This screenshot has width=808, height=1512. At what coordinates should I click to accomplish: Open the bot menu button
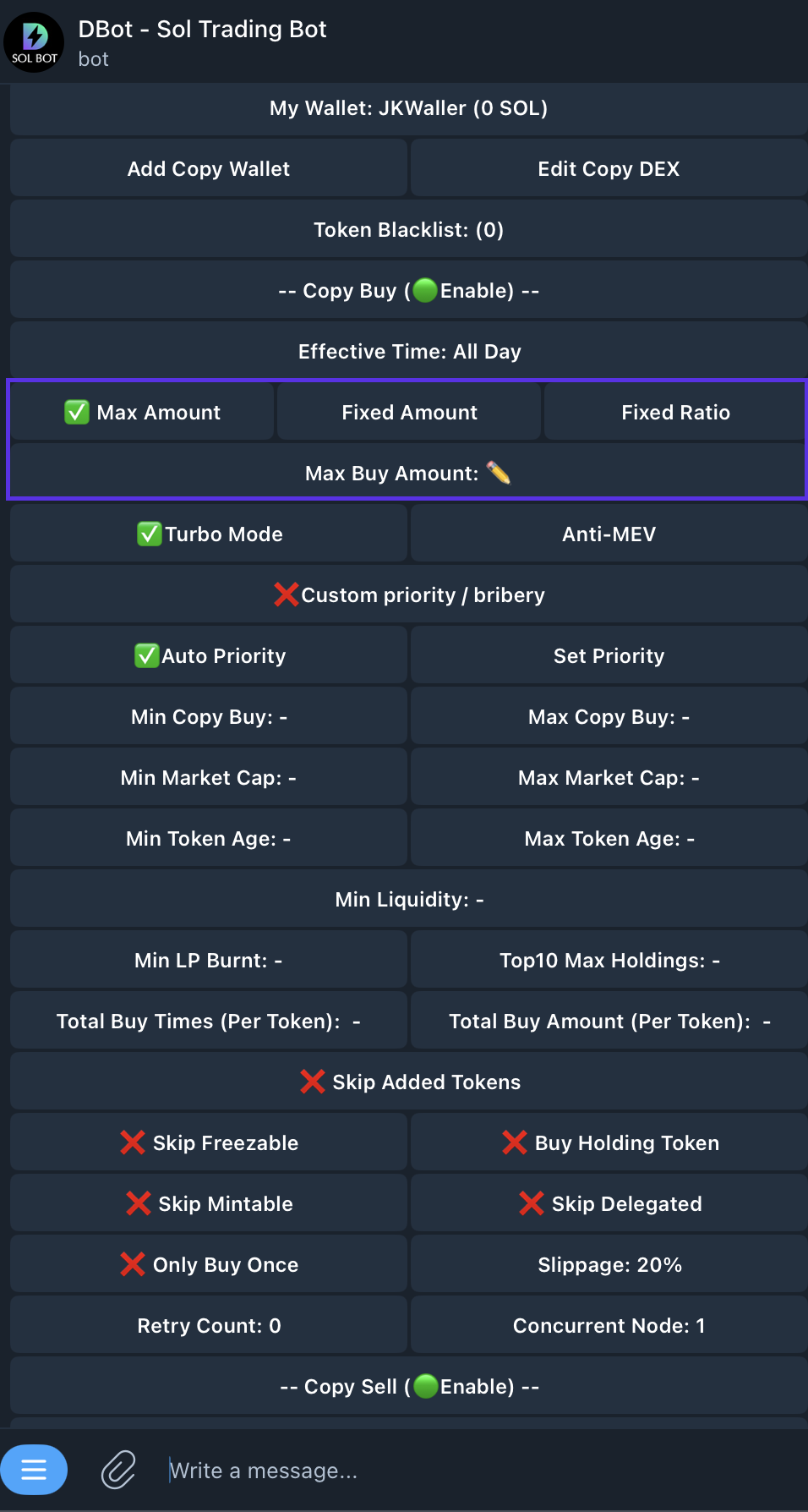pos(34,1470)
